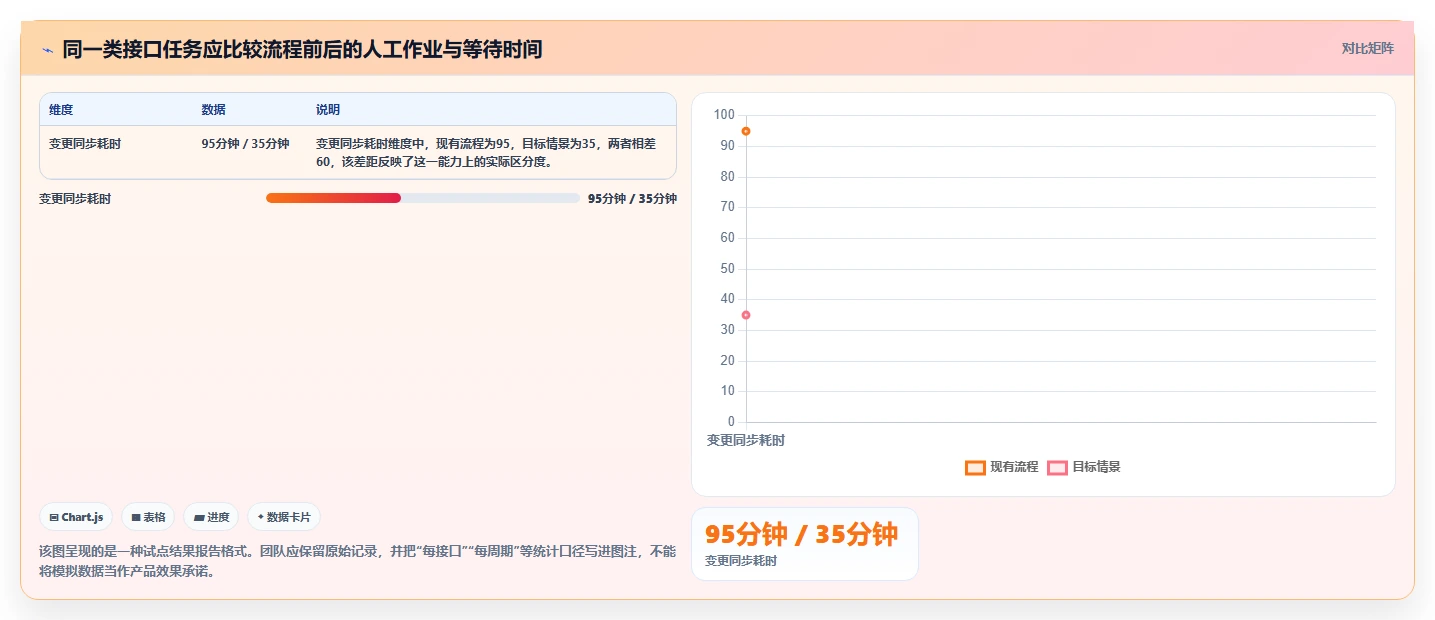The image size is (1435, 620).
Task: Click the 95分钟 / 35分钟 table data cell
Action: 245,144
